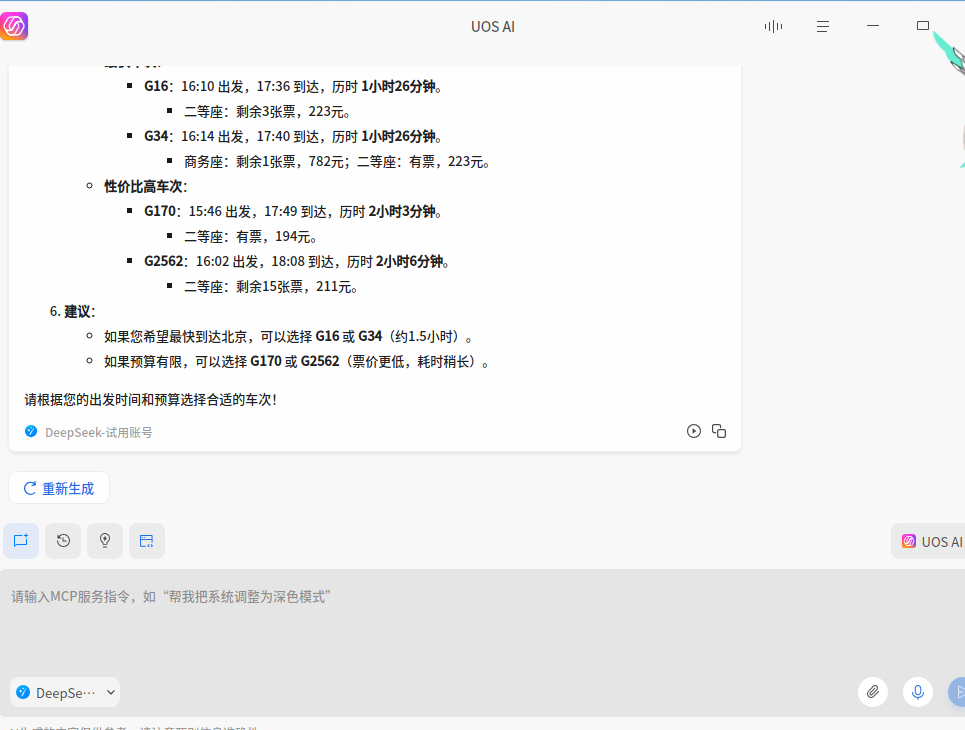Click the 如果预算有限 suggestion line
965x730 pixels.
297,362
